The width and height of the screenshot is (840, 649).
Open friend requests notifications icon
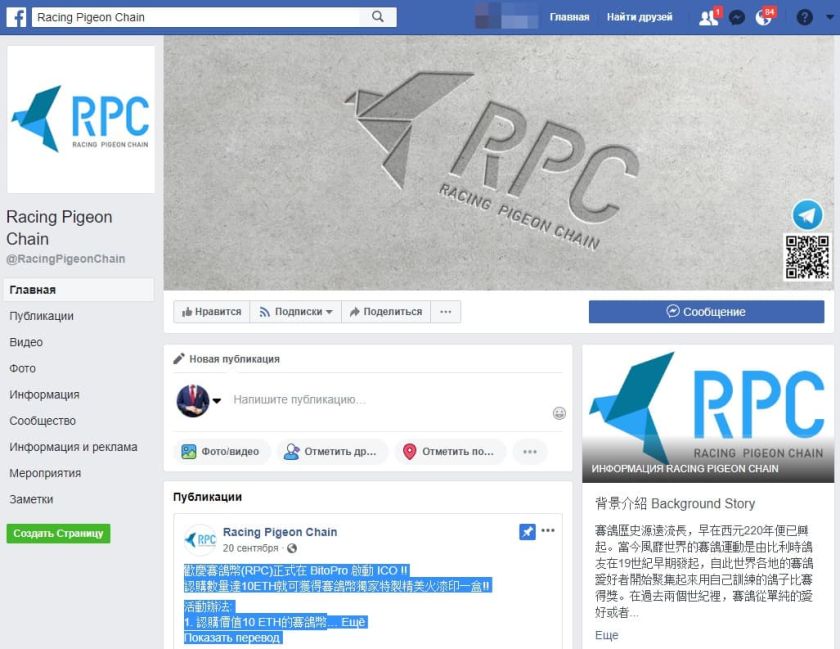coord(709,18)
